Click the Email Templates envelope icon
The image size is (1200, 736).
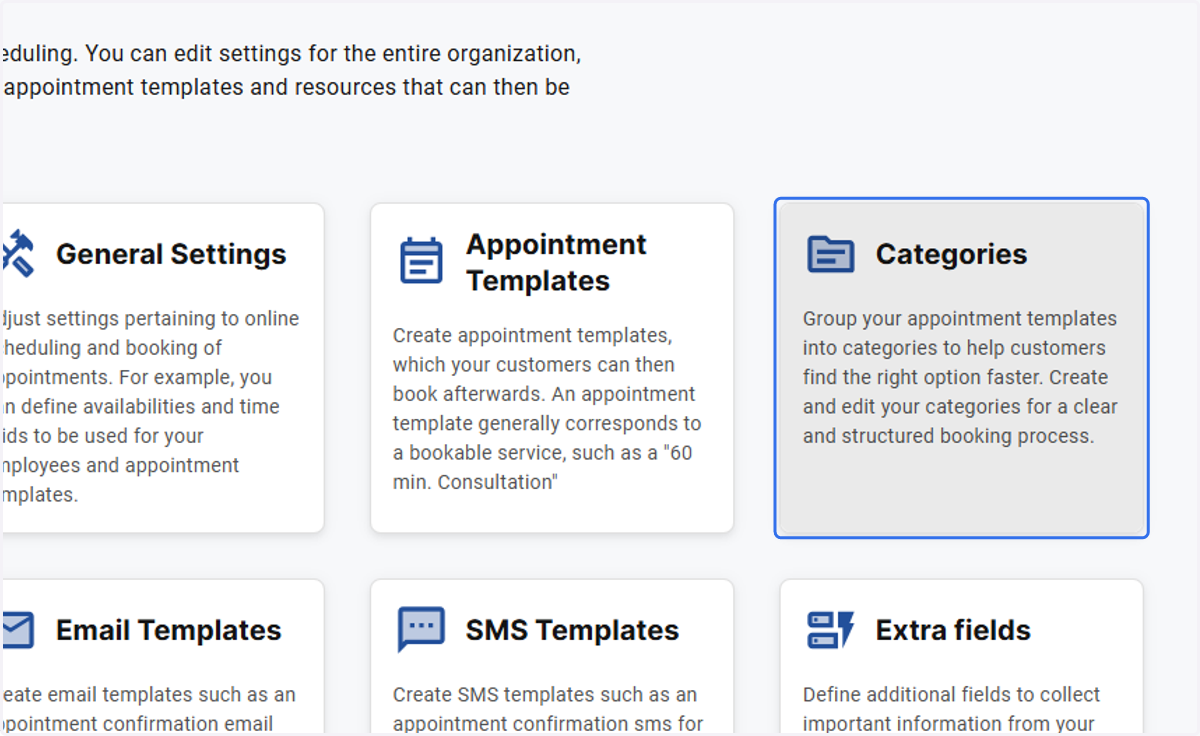click(18, 630)
